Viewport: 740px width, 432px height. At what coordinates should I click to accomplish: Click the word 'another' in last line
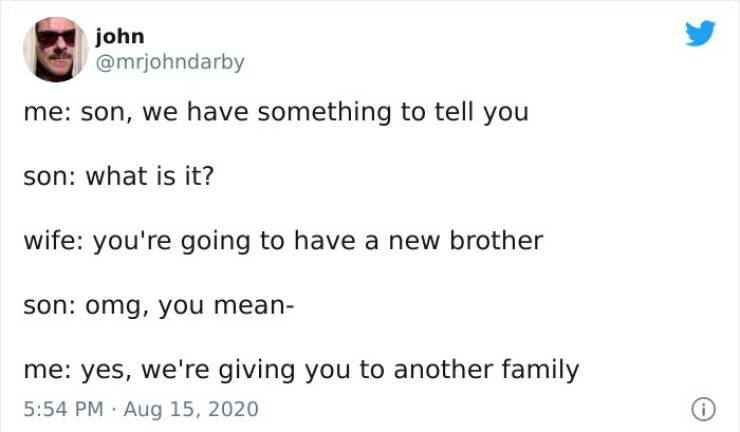[443, 370]
